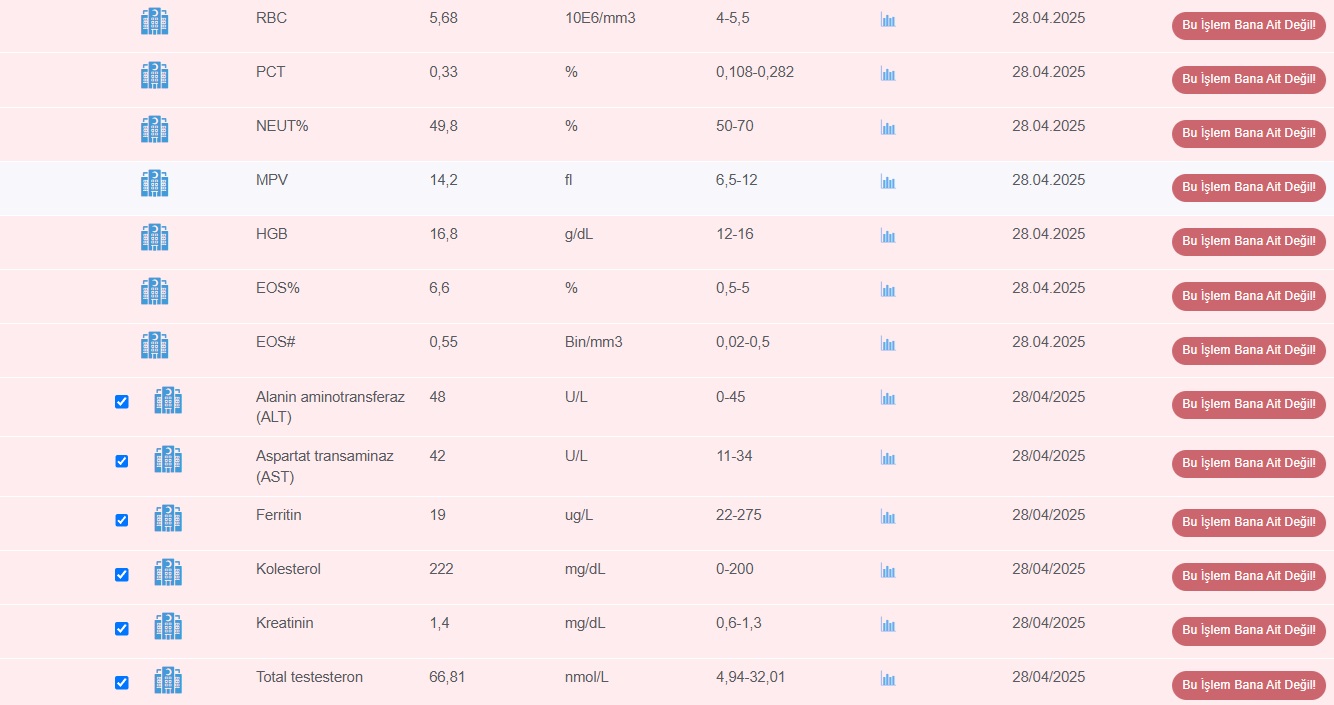Report NEUT% result as not mine
This screenshot has height=705, width=1334.
coord(1249,133)
